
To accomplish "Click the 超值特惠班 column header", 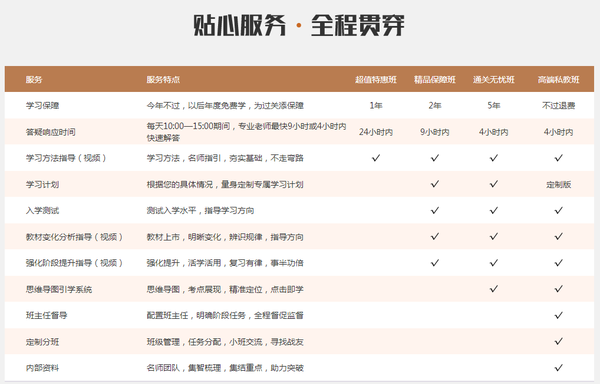I will tap(376, 80).
